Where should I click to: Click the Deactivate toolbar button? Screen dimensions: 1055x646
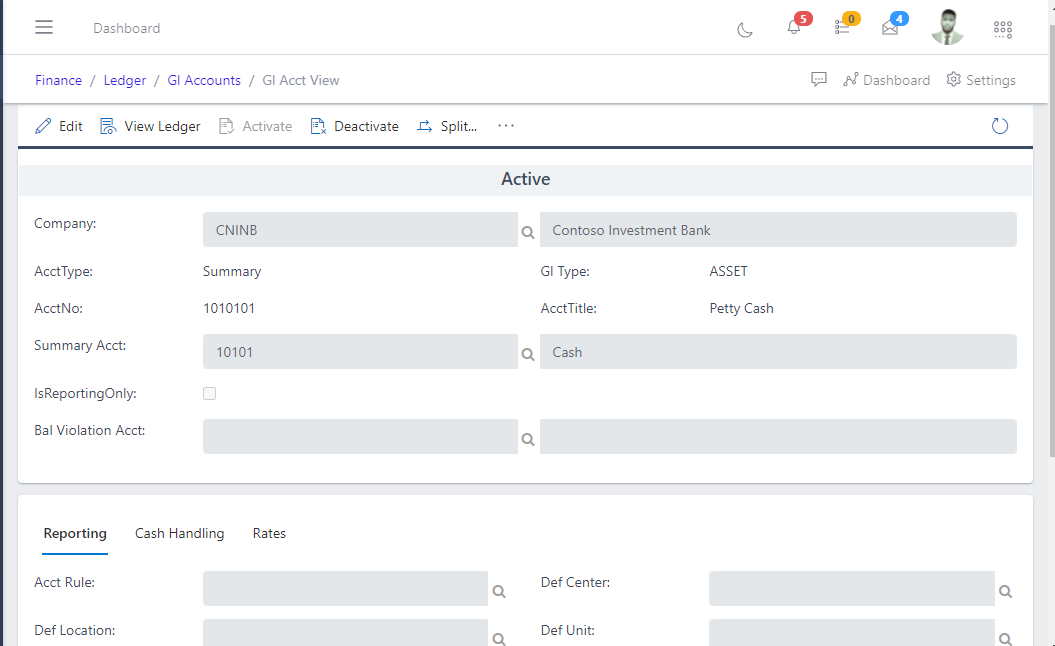(x=355, y=127)
